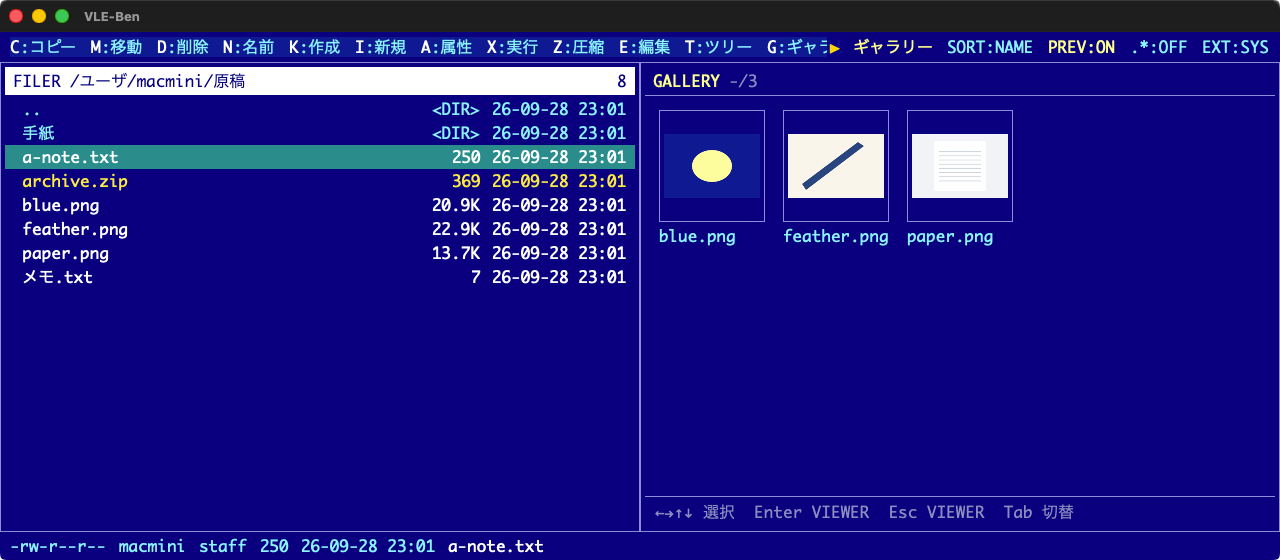Image resolution: width=1280 pixels, height=560 pixels.
Task: Click the ←→↑↓ 選択 hint
Action: tap(695, 512)
